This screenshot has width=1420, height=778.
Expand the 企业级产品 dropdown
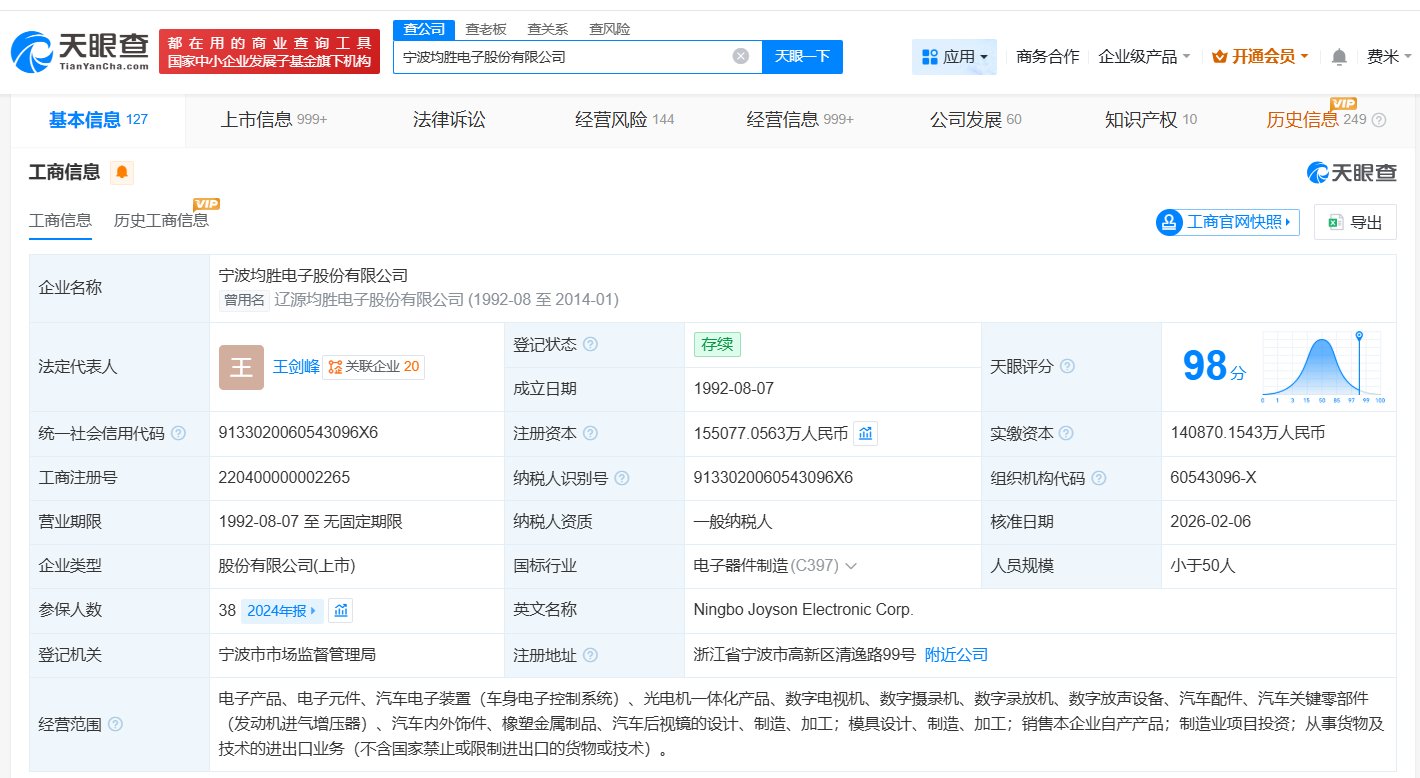[1143, 57]
